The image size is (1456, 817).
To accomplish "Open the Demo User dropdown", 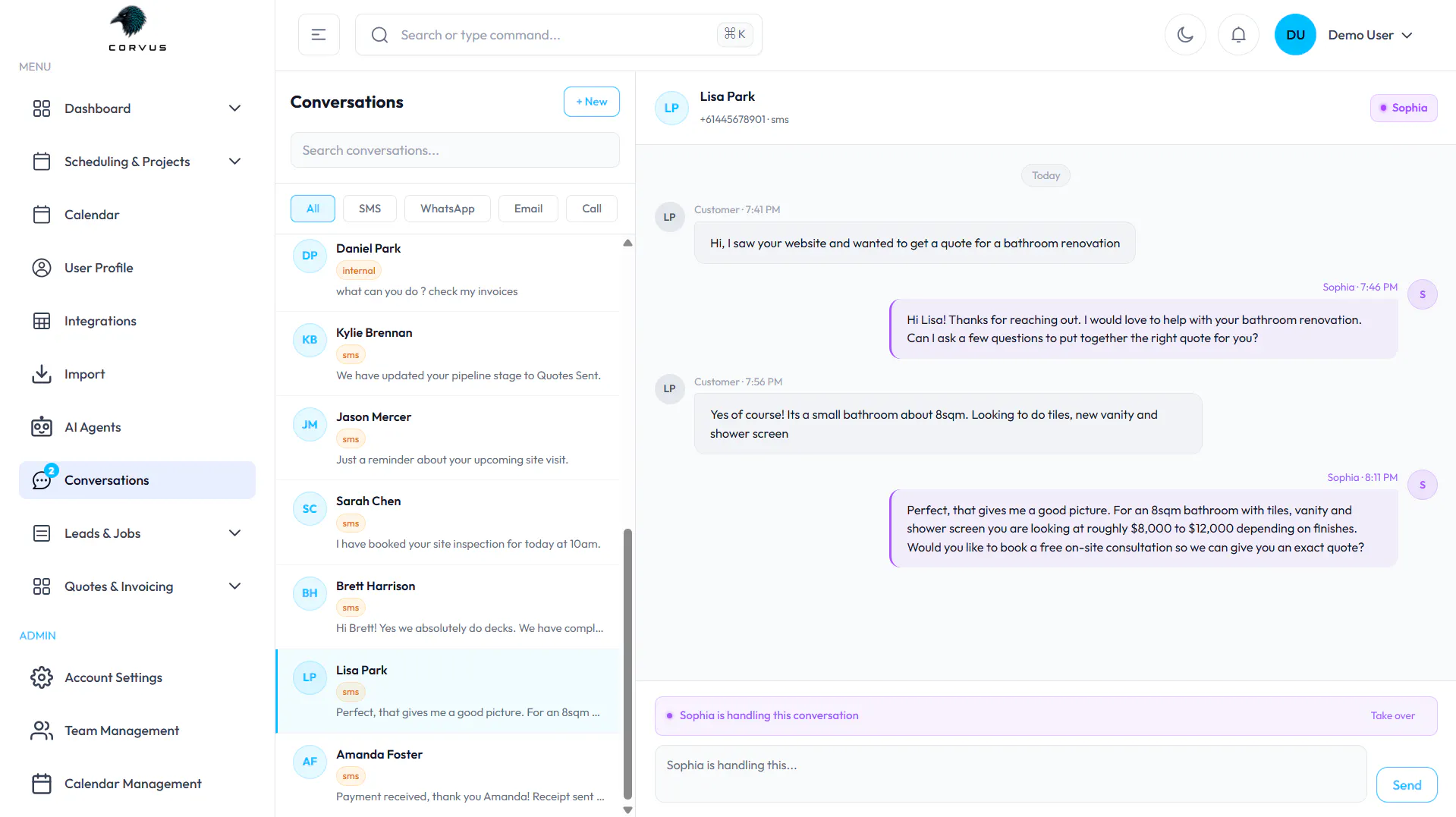I will 1370,35.
